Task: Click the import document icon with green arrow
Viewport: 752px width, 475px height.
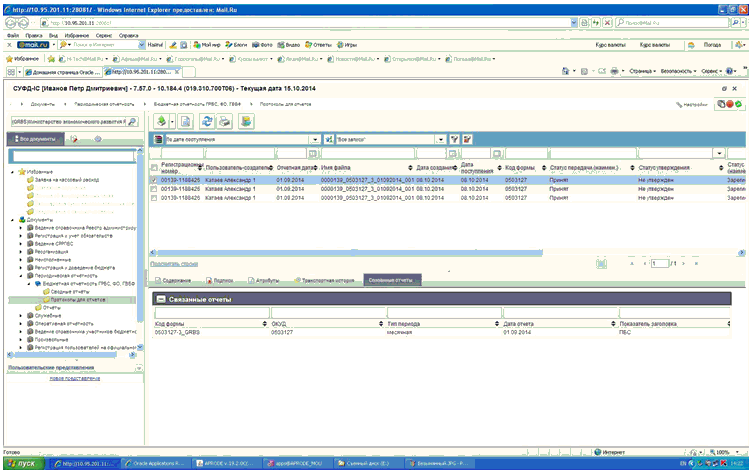Action: pyautogui.click(x=161, y=121)
